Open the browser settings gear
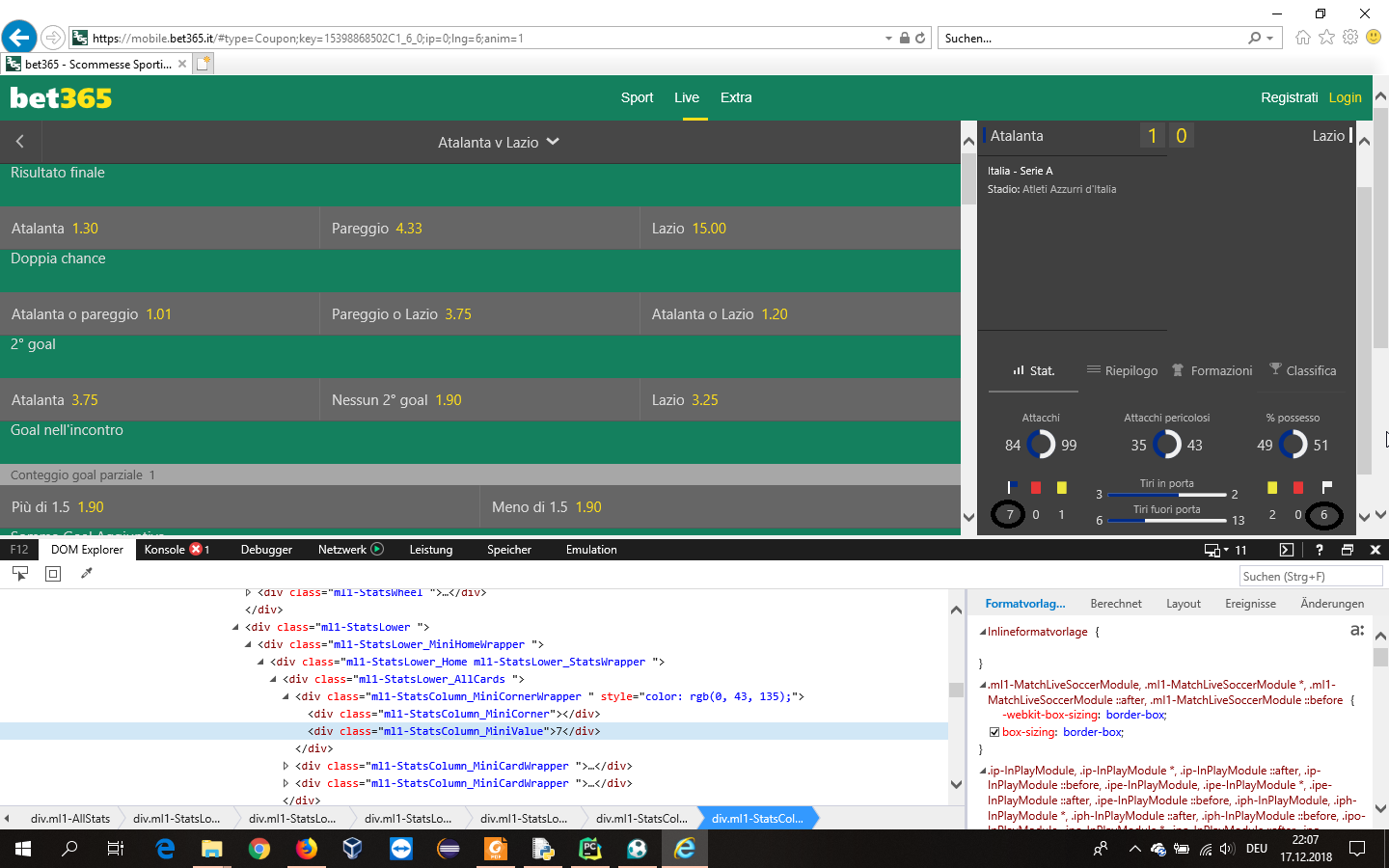Screen dimensions: 1389x868 click(1349, 38)
